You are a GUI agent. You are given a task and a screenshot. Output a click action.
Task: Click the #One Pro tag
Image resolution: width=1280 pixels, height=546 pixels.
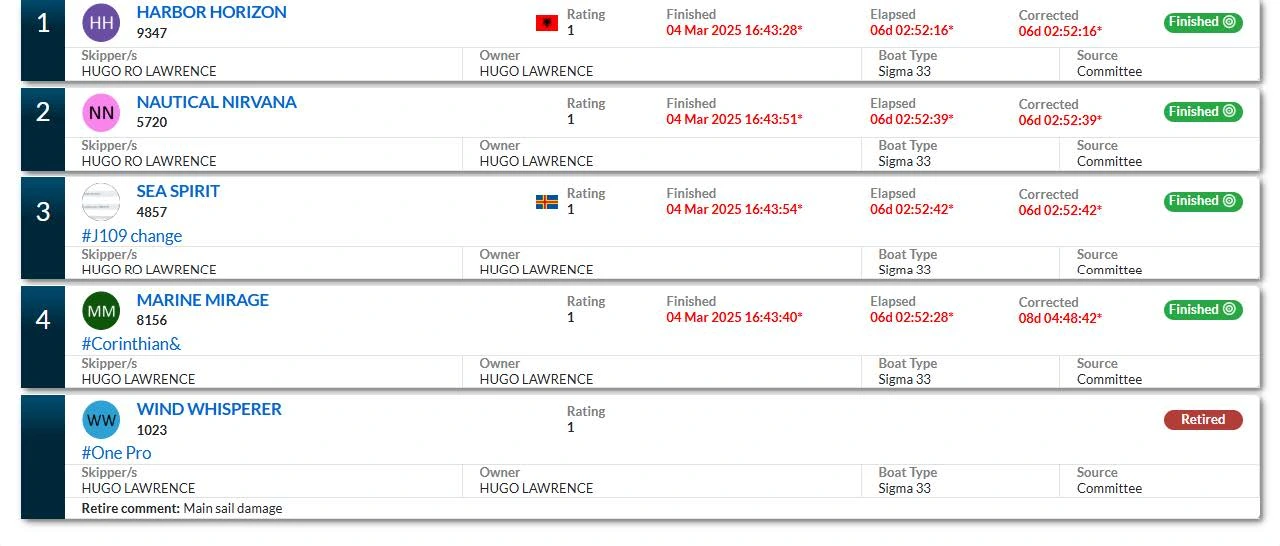(x=117, y=453)
